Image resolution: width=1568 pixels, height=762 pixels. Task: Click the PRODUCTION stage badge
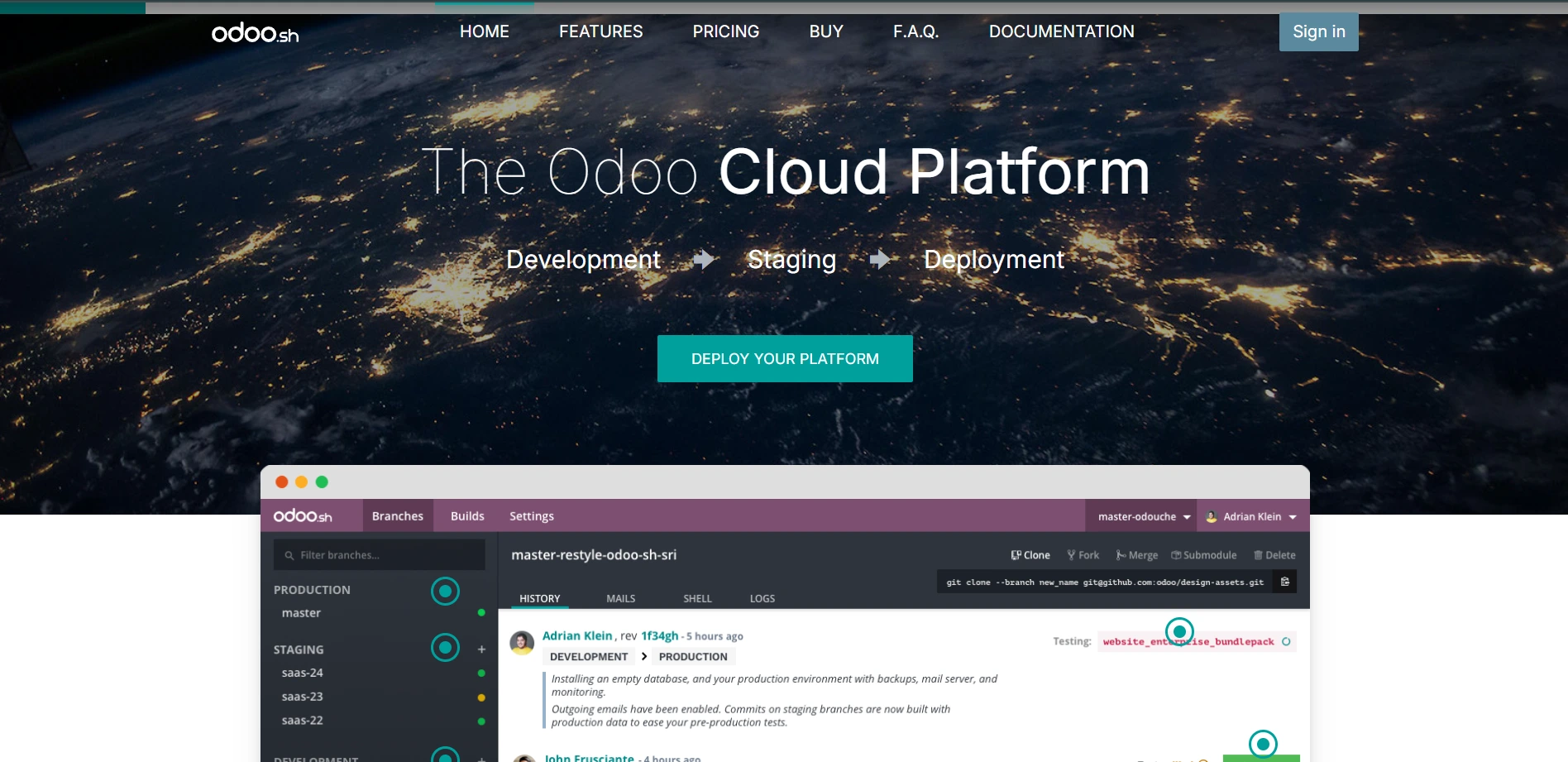pyautogui.click(x=693, y=657)
